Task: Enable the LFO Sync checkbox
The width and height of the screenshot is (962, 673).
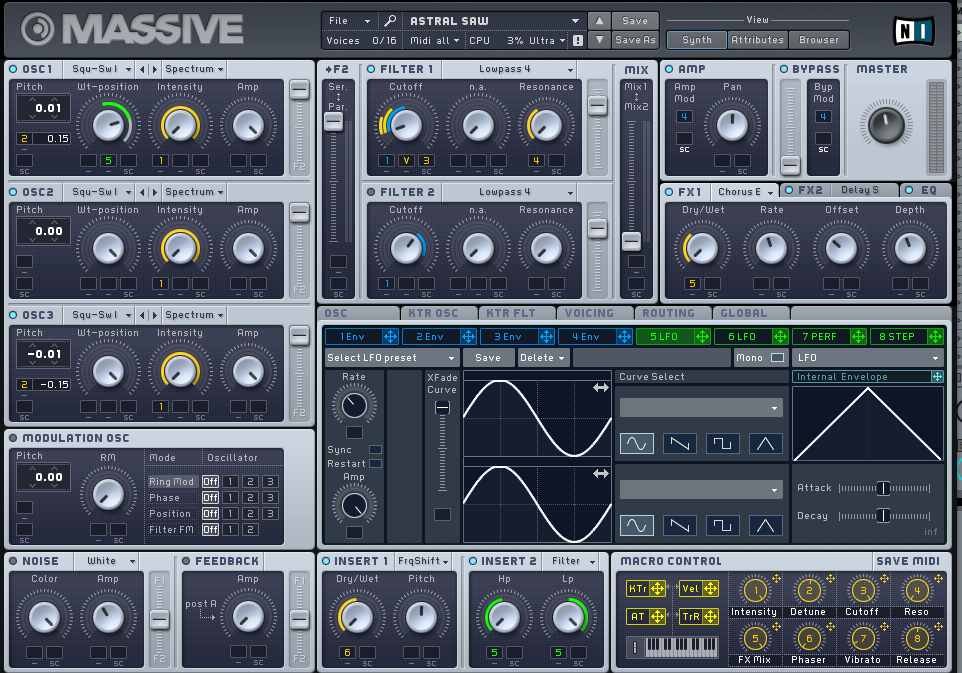Action: point(375,450)
